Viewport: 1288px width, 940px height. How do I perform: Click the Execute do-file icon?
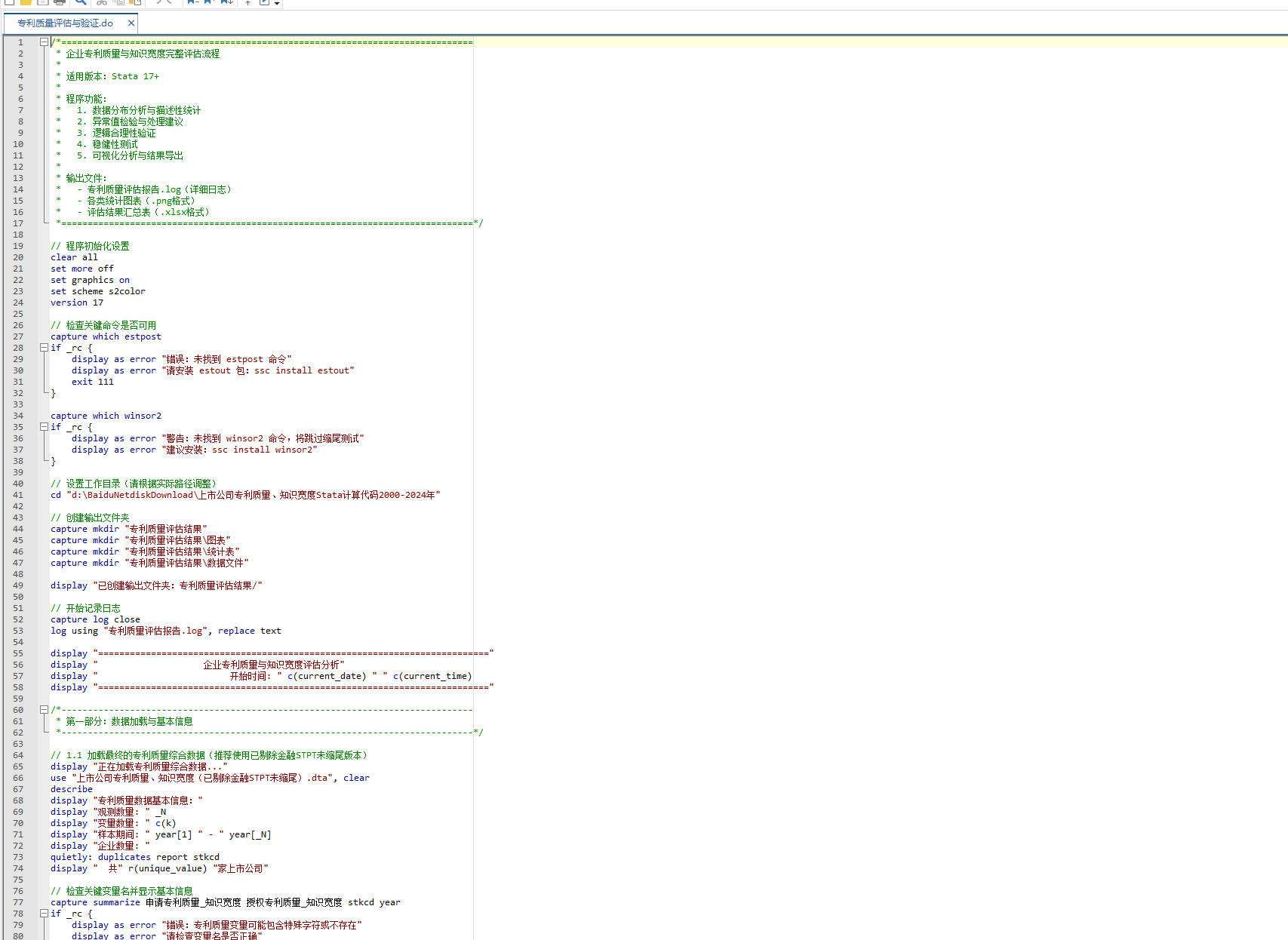265,2
